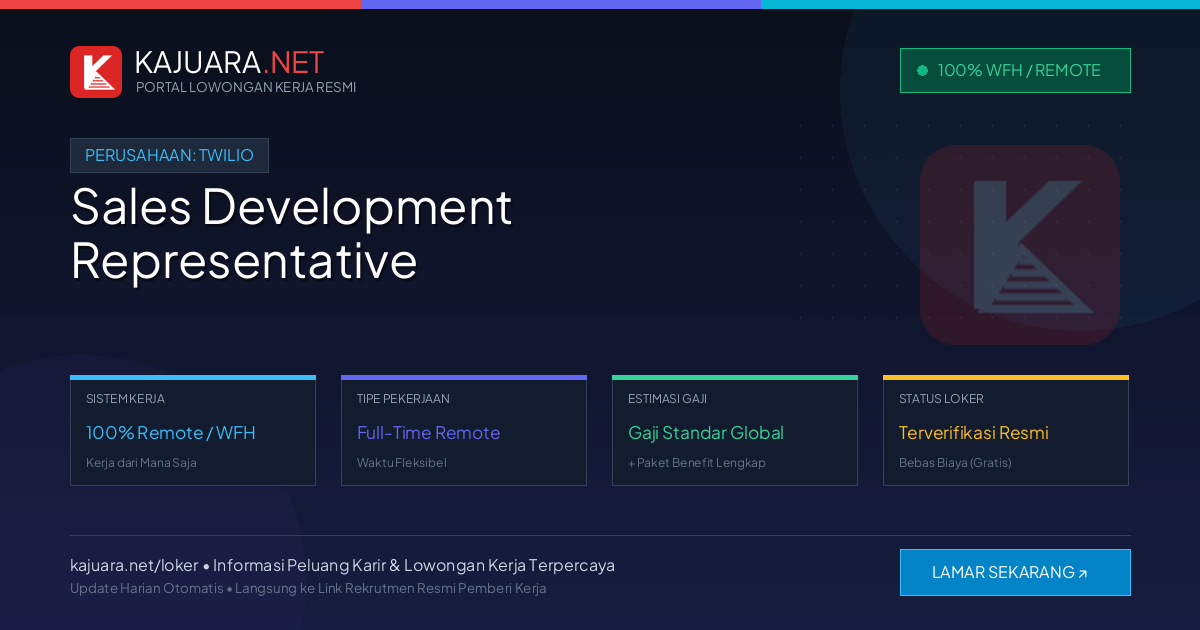
Task: Click the LAMAR SEKARANG button
Action: click(x=1015, y=572)
